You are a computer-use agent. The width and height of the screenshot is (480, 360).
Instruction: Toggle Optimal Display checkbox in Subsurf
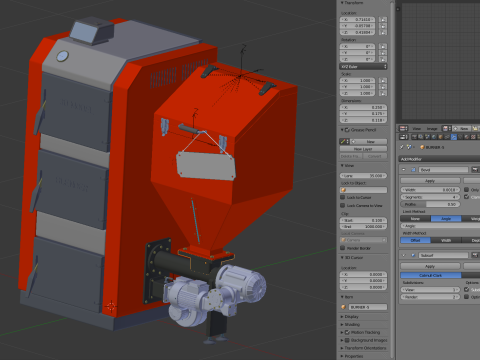pyautogui.click(x=467, y=297)
